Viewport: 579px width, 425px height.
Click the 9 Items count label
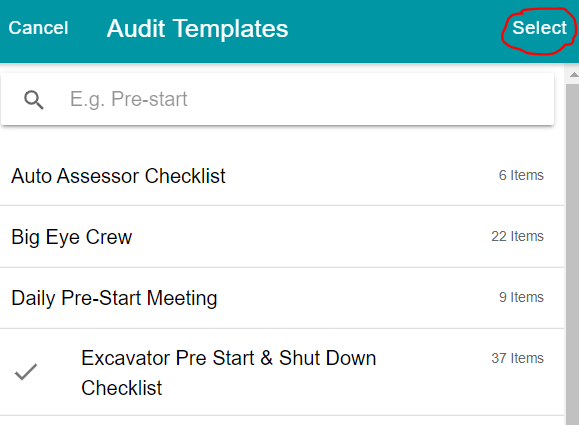521,297
